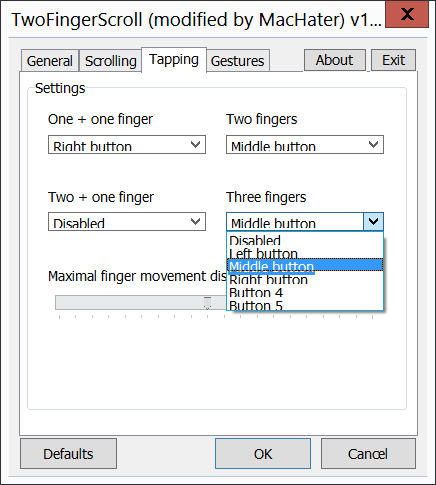This screenshot has width=436, height=485.
Task: Select Button 4 option
Action: tap(305, 292)
